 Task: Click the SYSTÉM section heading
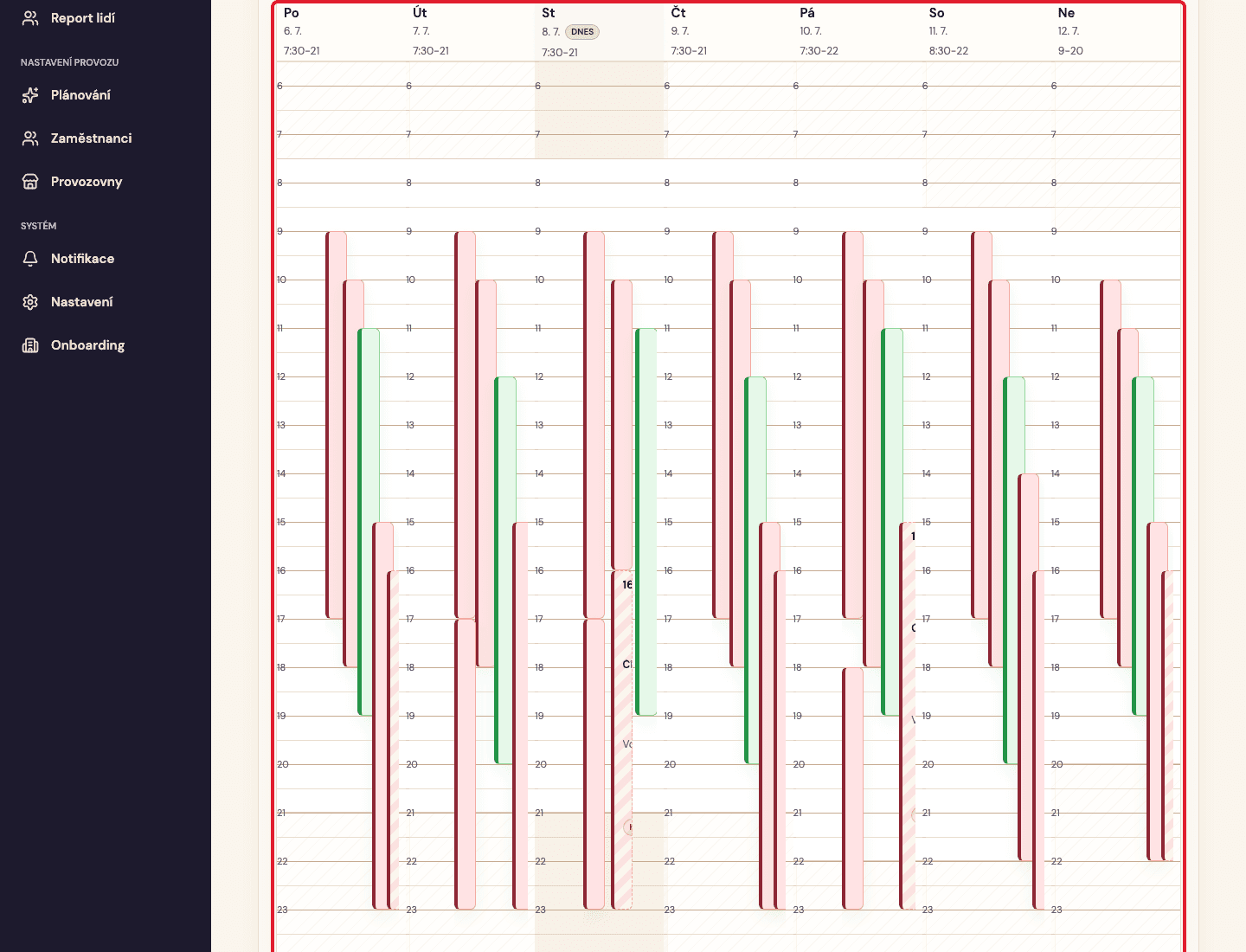pos(39,226)
